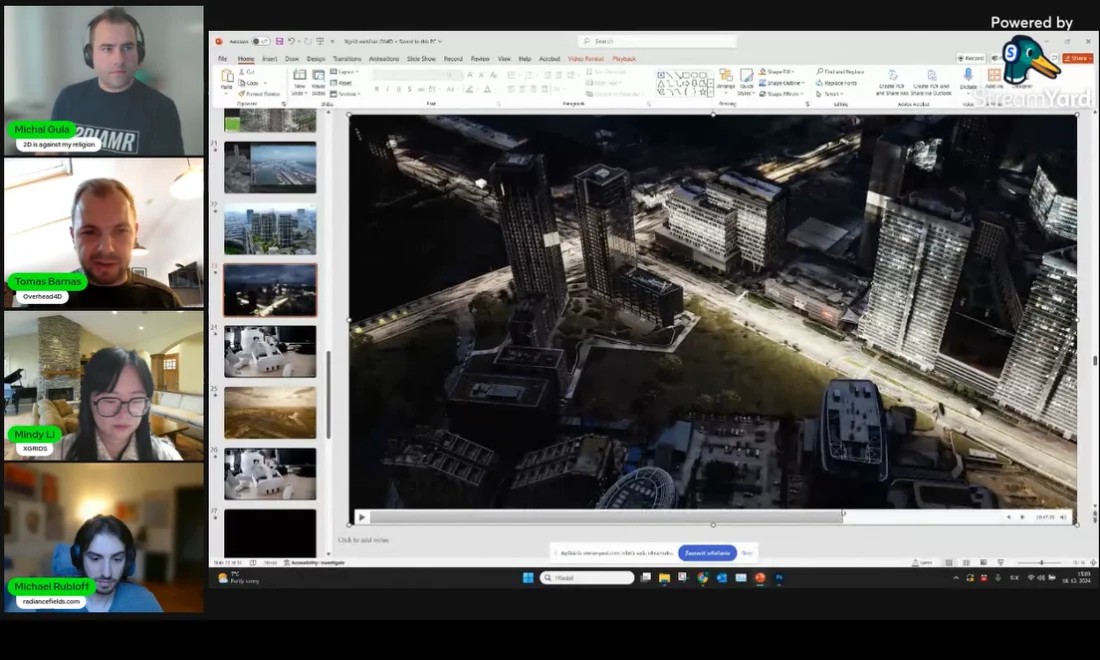The image size is (1100, 660).
Task: Open the Shape Fill dropdown
Action: pyautogui.click(x=779, y=72)
